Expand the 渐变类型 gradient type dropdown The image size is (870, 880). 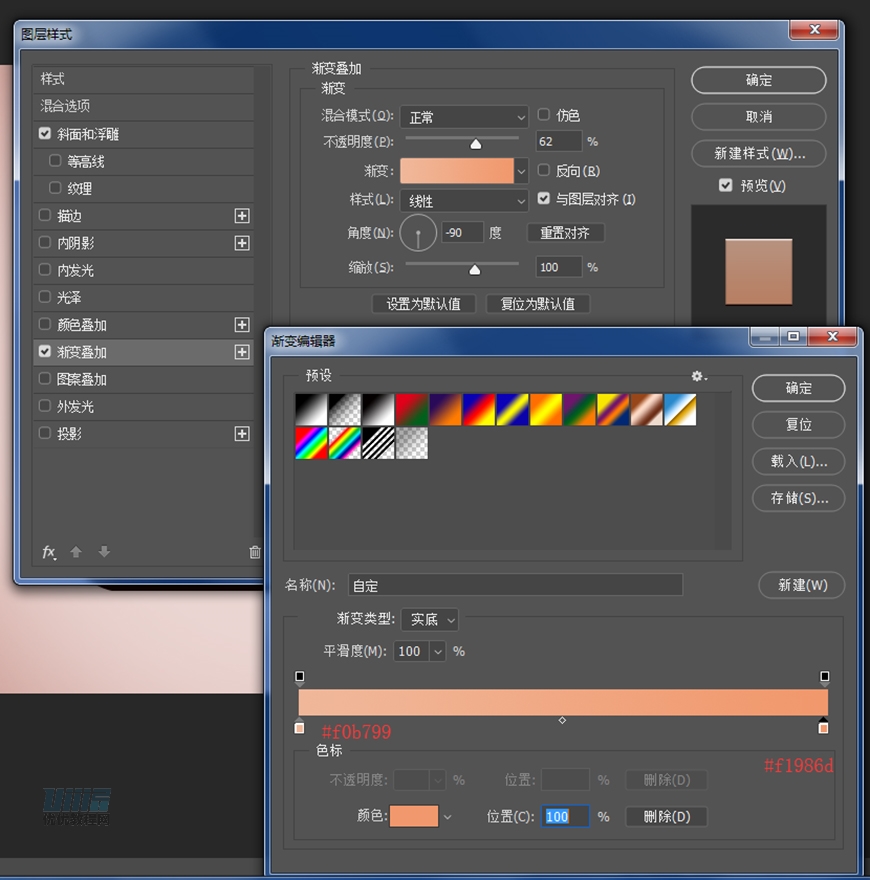coord(430,620)
